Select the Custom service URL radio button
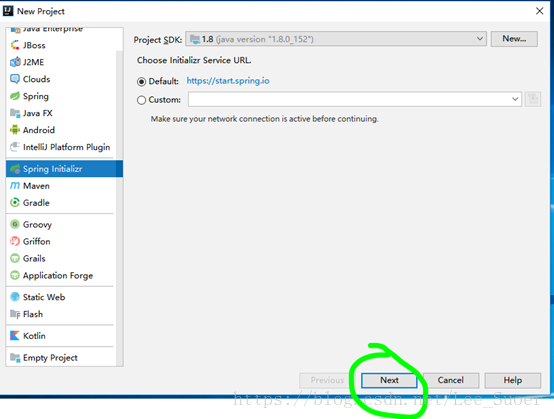This screenshot has width=554, height=419. [x=141, y=100]
